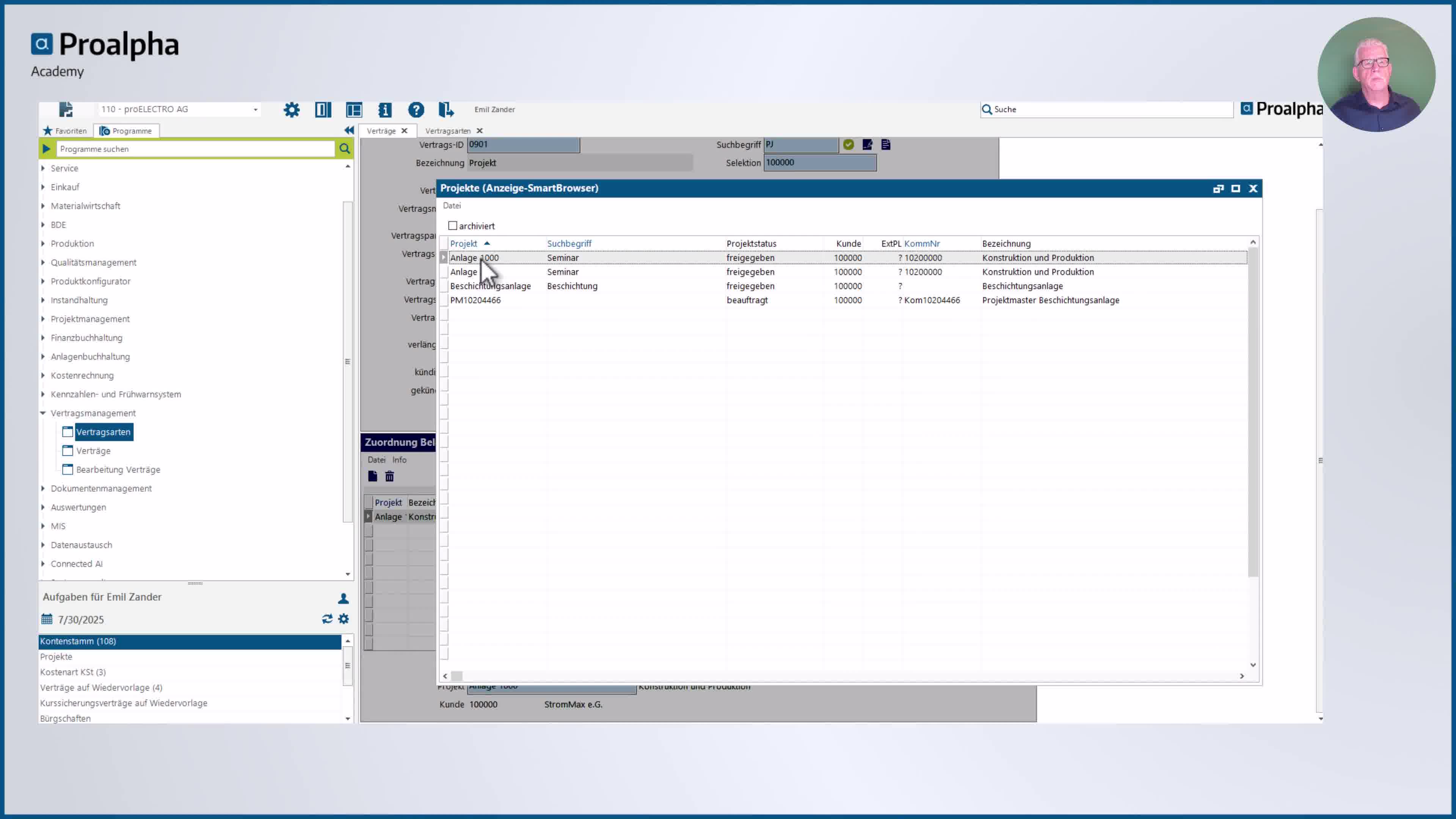Open the help question-mark icon
Screen dimensions: 1456x819
(x=416, y=110)
